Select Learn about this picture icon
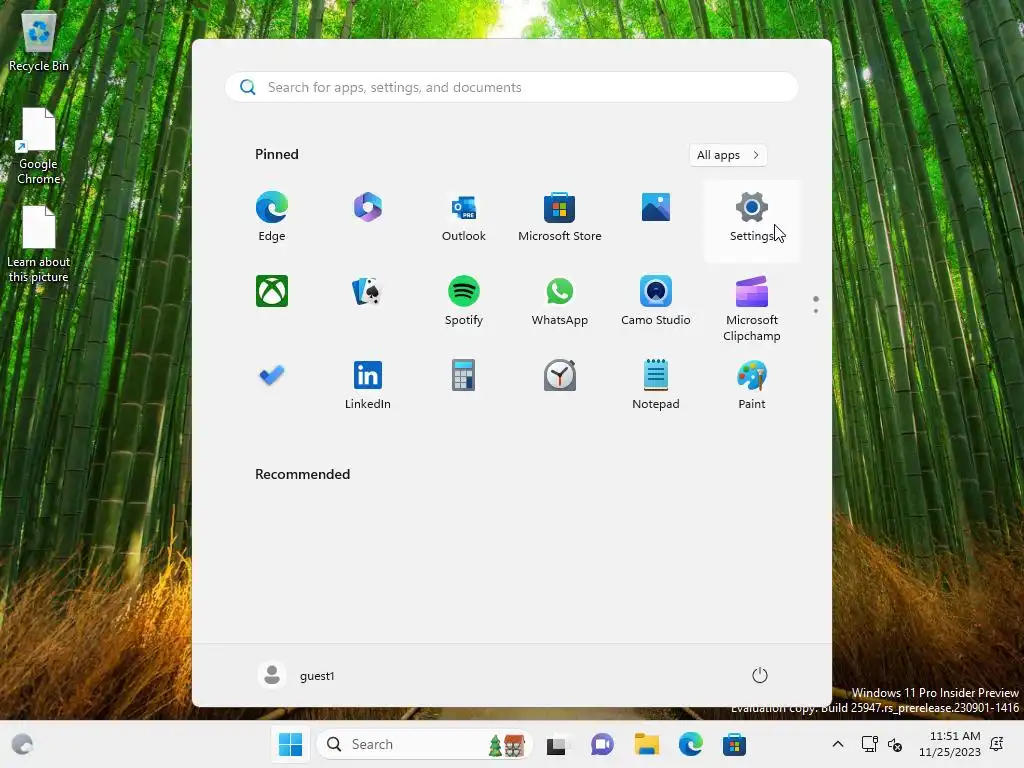The height and width of the screenshot is (768, 1024). click(39, 244)
